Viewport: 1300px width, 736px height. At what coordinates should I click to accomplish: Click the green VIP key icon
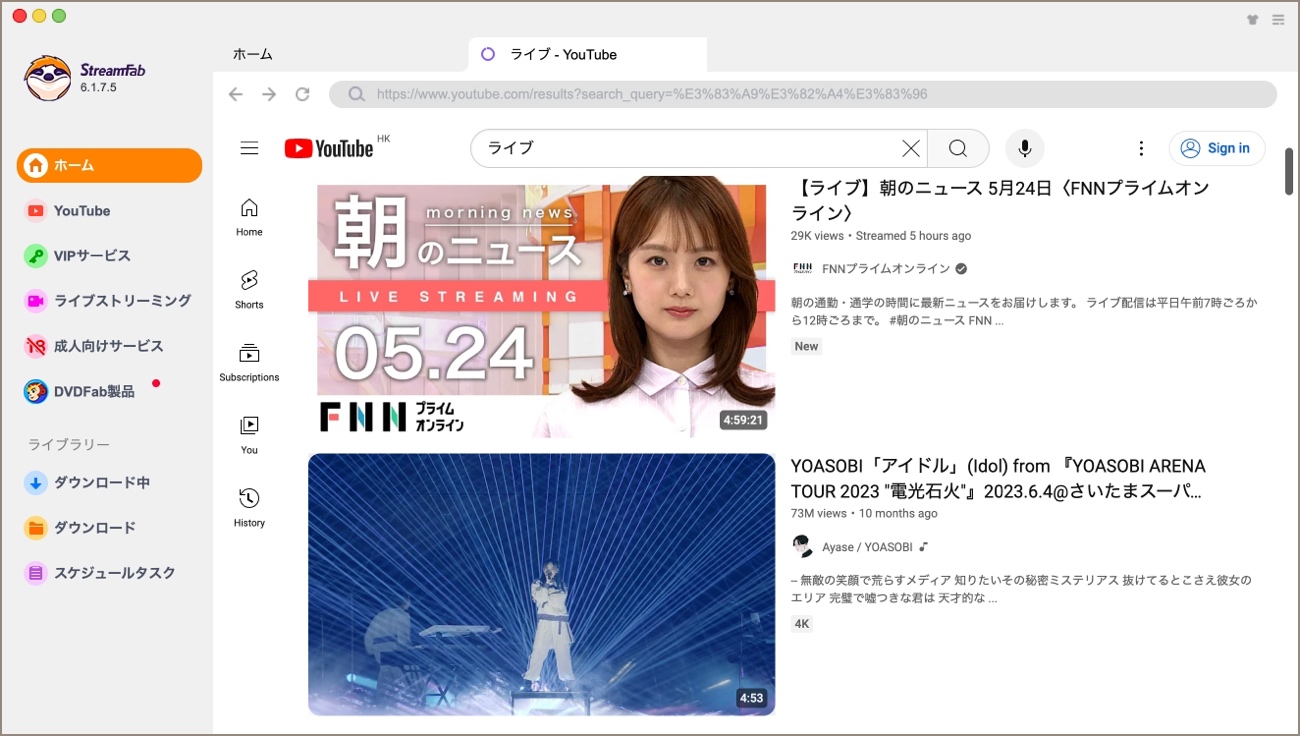[36, 256]
